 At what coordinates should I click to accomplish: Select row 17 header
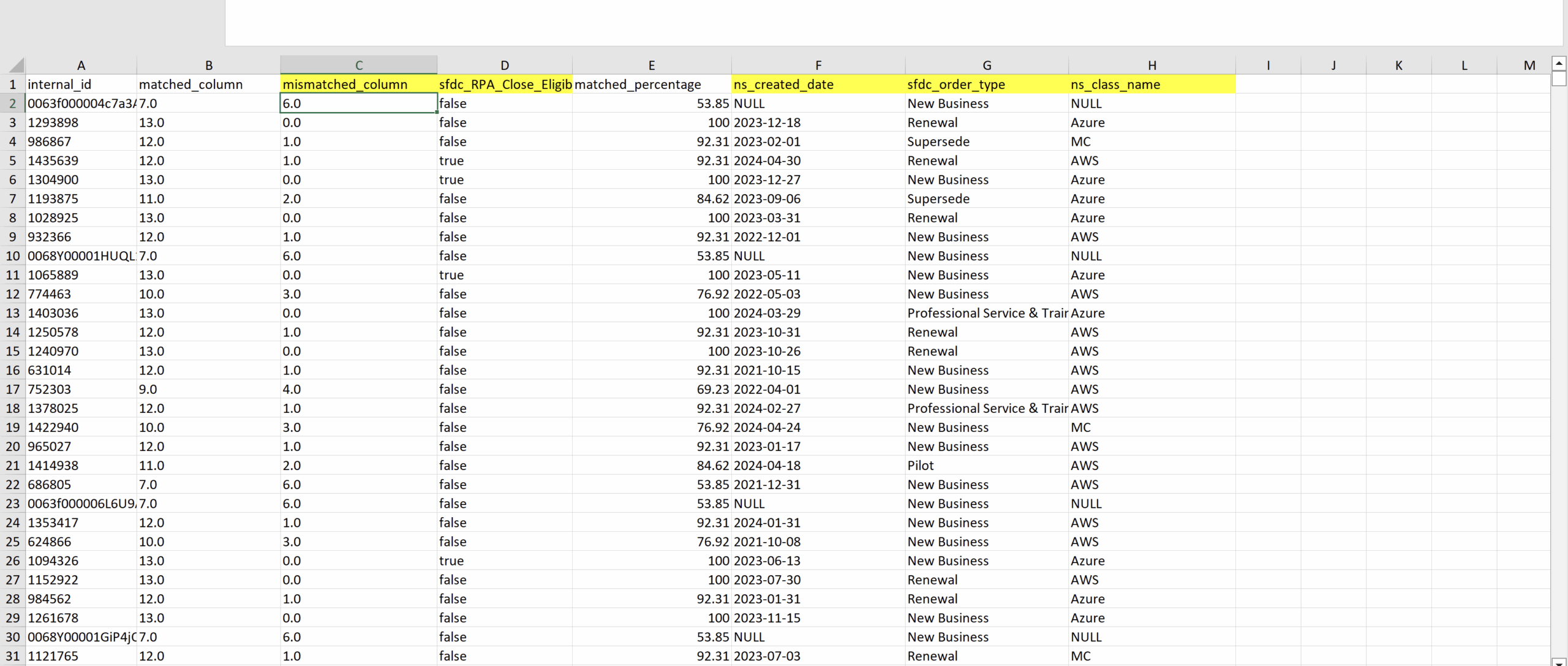coord(12,389)
